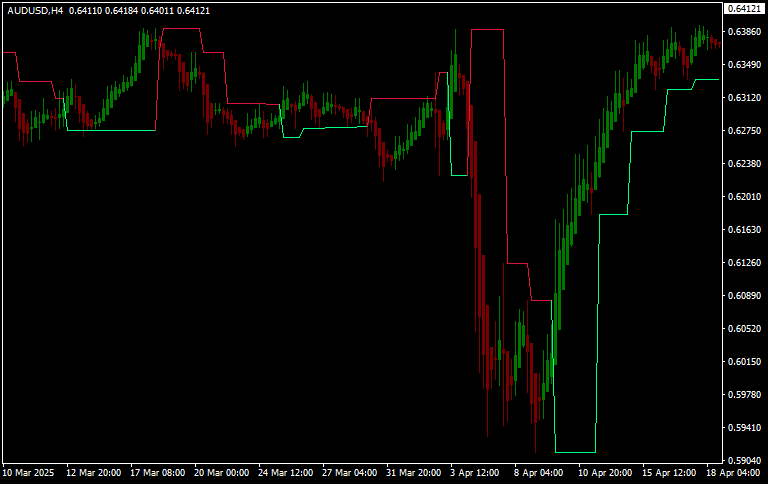Select the low price 0.64011 in header
Image resolution: width=768 pixels, height=484 pixels.
coord(157,10)
